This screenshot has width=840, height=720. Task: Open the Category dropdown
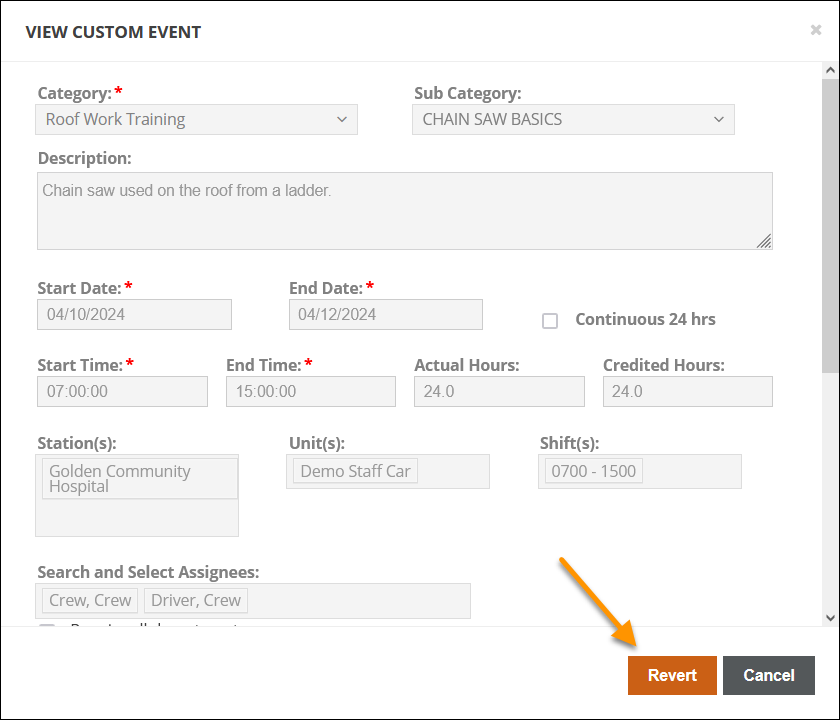(x=197, y=119)
